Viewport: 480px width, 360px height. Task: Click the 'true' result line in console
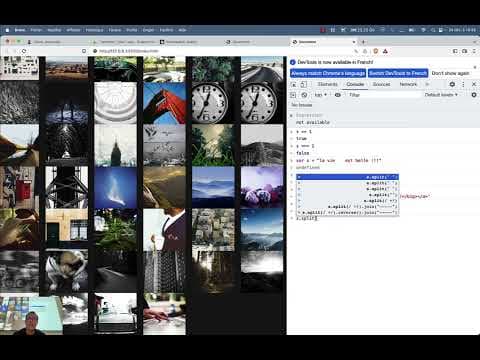(x=301, y=138)
